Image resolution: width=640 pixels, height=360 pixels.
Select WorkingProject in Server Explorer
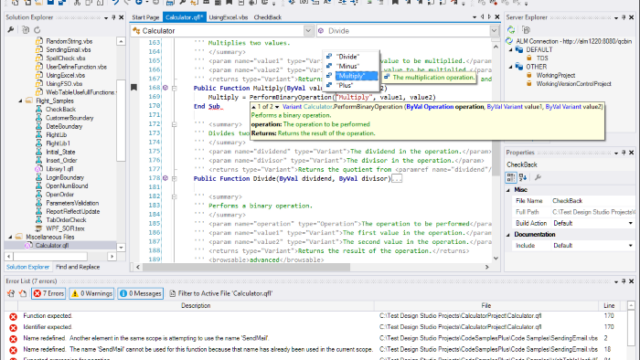click(x=555, y=76)
